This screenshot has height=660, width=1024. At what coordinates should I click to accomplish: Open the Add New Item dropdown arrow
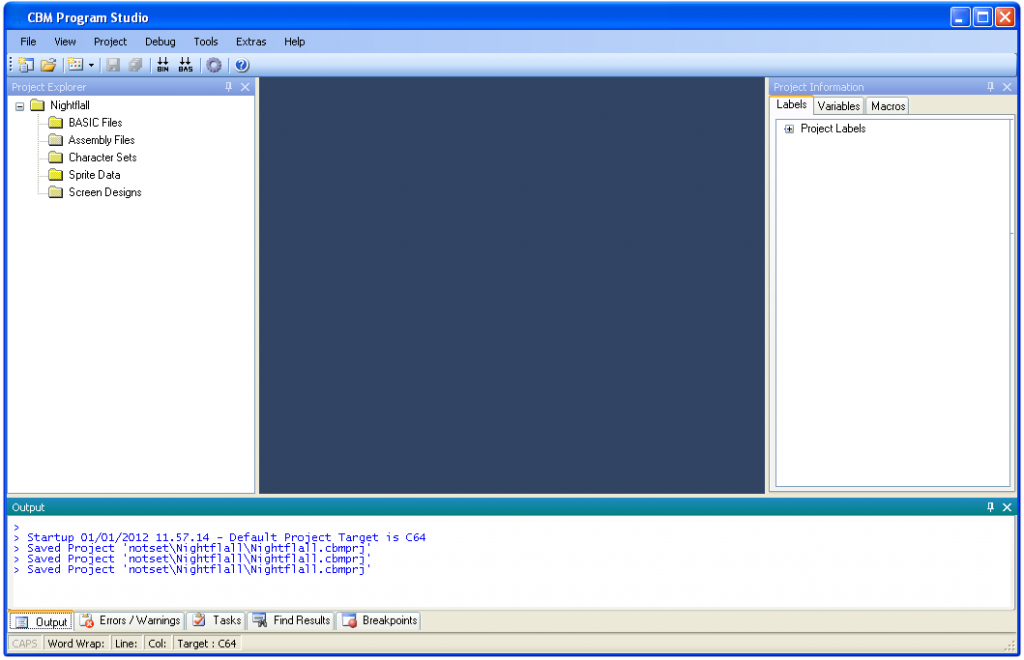91,65
